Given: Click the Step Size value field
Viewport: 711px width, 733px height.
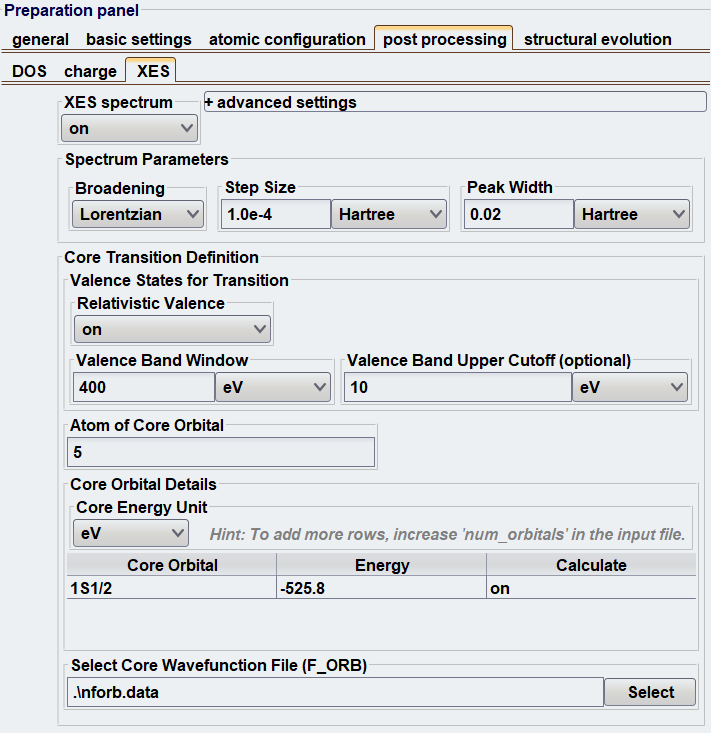Looking at the screenshot, I should [x=276, y=214].
